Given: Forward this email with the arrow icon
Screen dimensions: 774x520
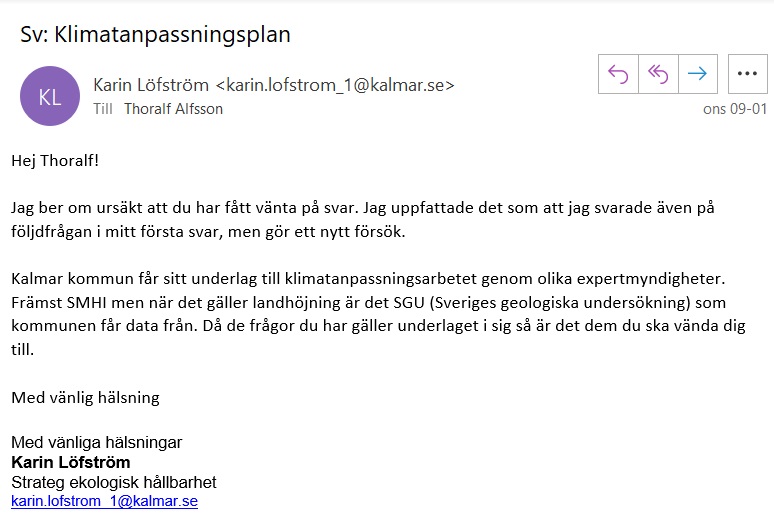Looking at the screenshot, I should coord(698,74).
